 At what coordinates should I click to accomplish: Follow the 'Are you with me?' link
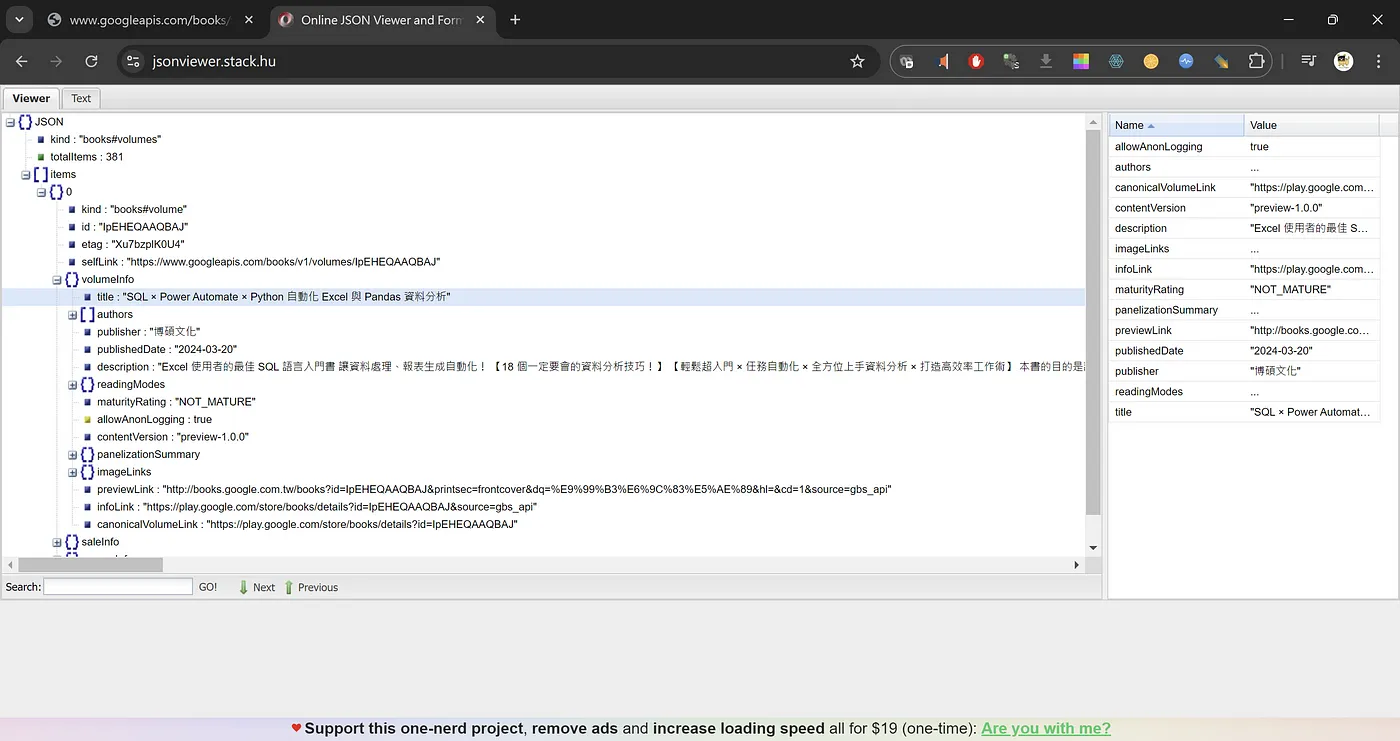coord(1046,728)
